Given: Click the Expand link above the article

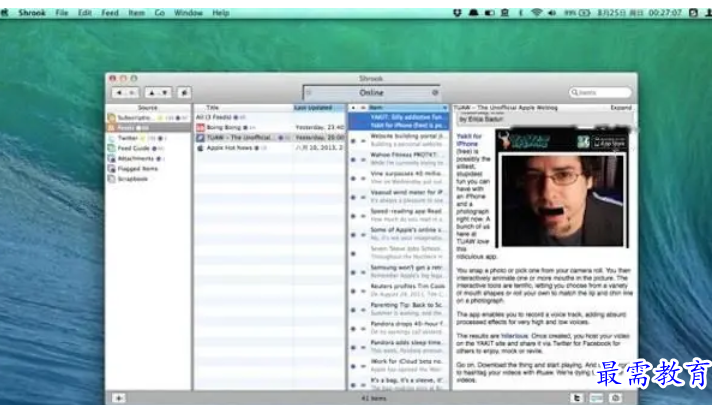Looking at the screenshot, I should point(620,108).
